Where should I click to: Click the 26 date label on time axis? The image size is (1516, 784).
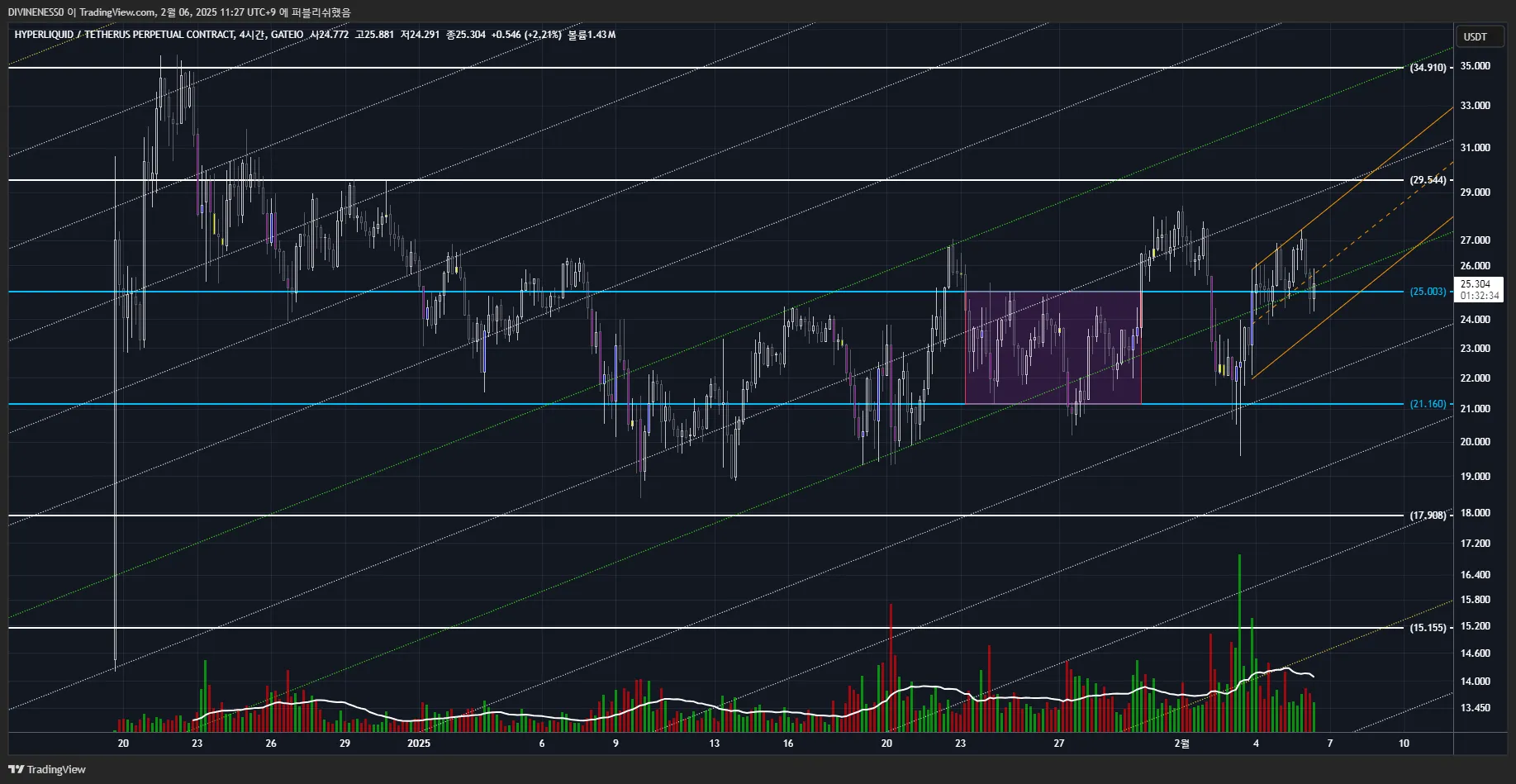pos(271,744)
